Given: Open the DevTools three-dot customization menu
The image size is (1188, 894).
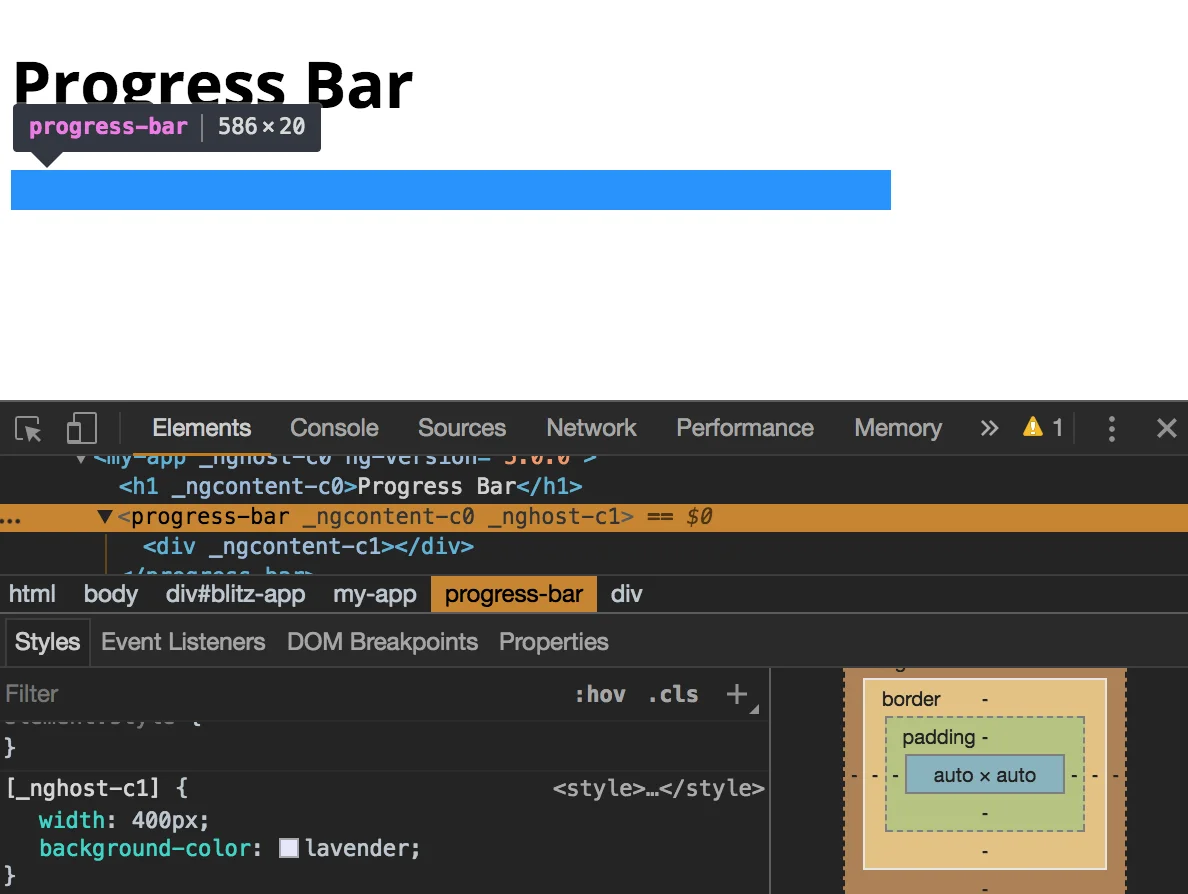Looking at the screenshot, I should tap(1111, 428).
